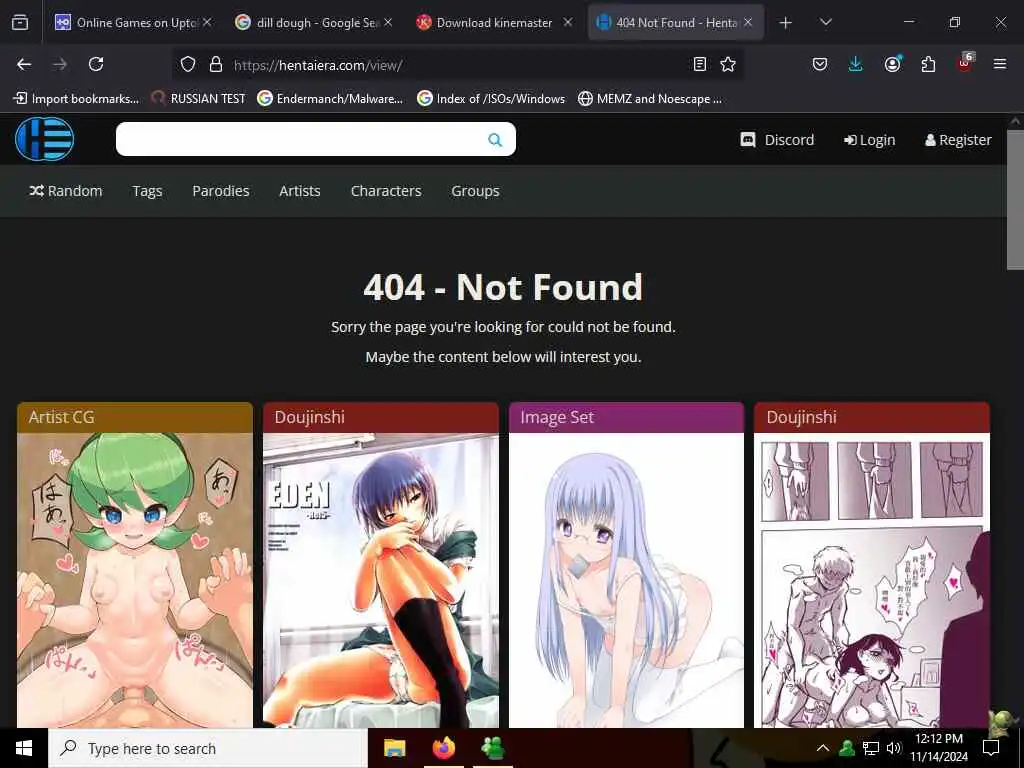Open the Login page
The height and width of the screenshot is (768, 1024).
(870, 140)
